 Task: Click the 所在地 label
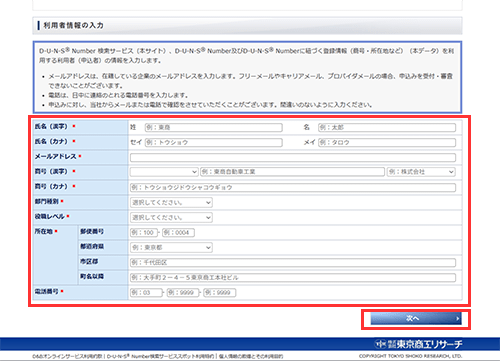(44, 231)
